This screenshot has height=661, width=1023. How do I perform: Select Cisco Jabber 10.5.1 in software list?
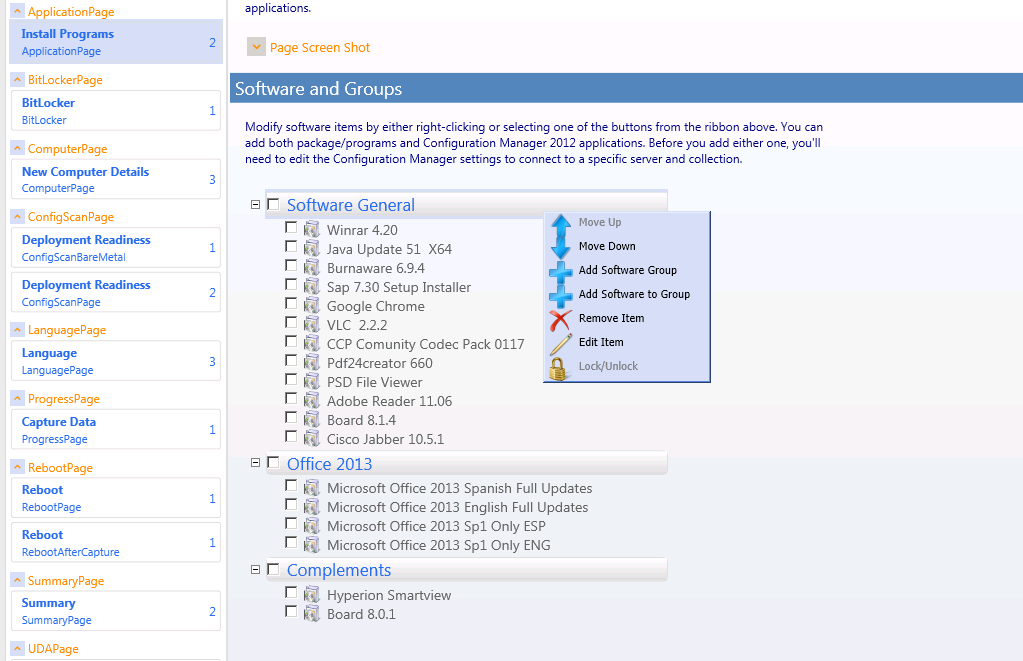385,439
